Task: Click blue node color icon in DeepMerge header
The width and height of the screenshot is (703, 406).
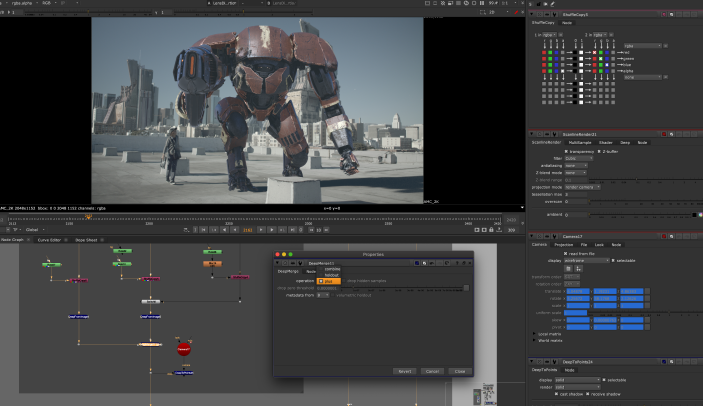Action: 417,263
